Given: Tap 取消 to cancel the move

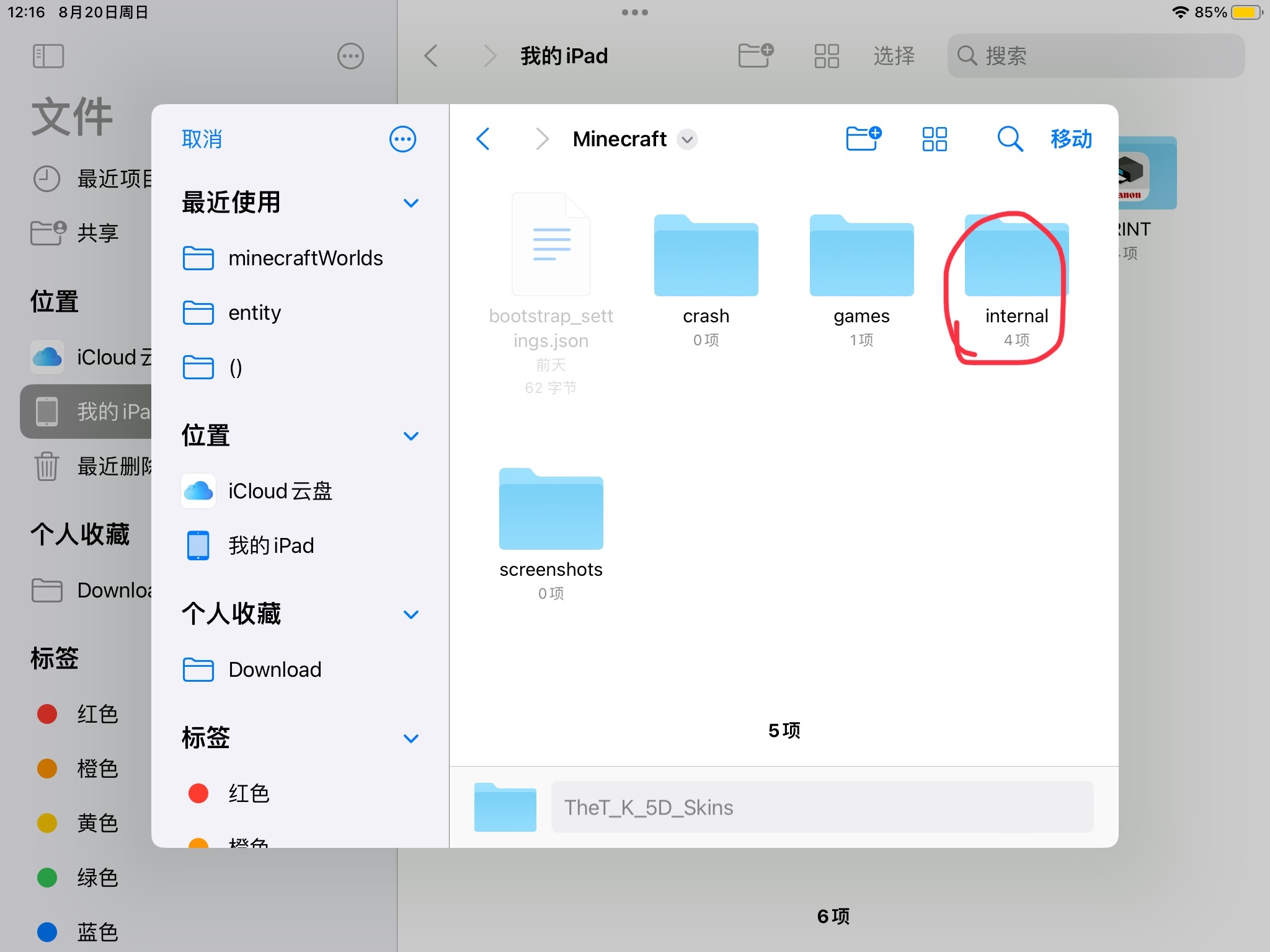Looking at the screenshot, I should point(202,139).
